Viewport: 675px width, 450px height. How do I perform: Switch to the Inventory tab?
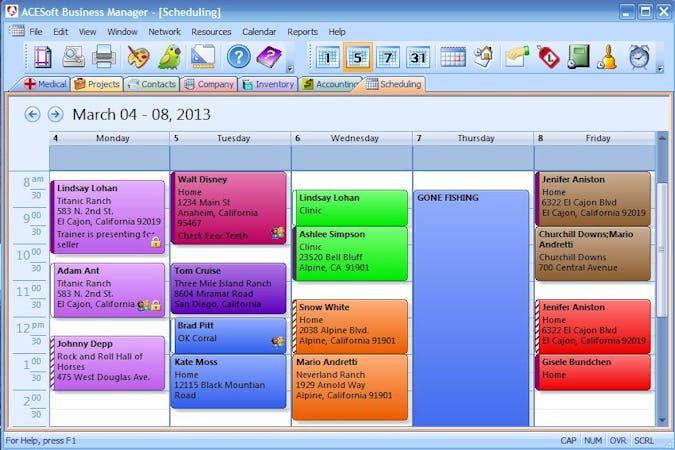pyautogui.click(x=268, y=84)
